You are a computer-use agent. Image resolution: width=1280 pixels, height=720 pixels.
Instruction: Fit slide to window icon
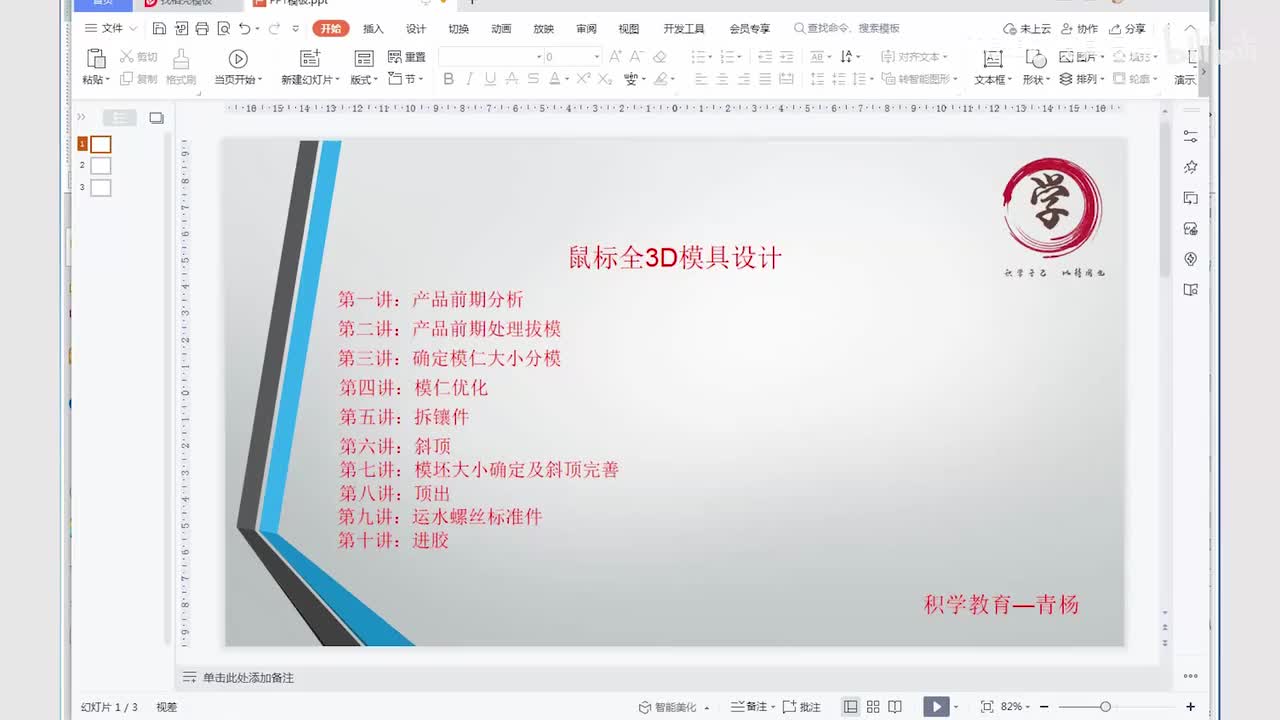pyautogui.click(x=987, y=706)
